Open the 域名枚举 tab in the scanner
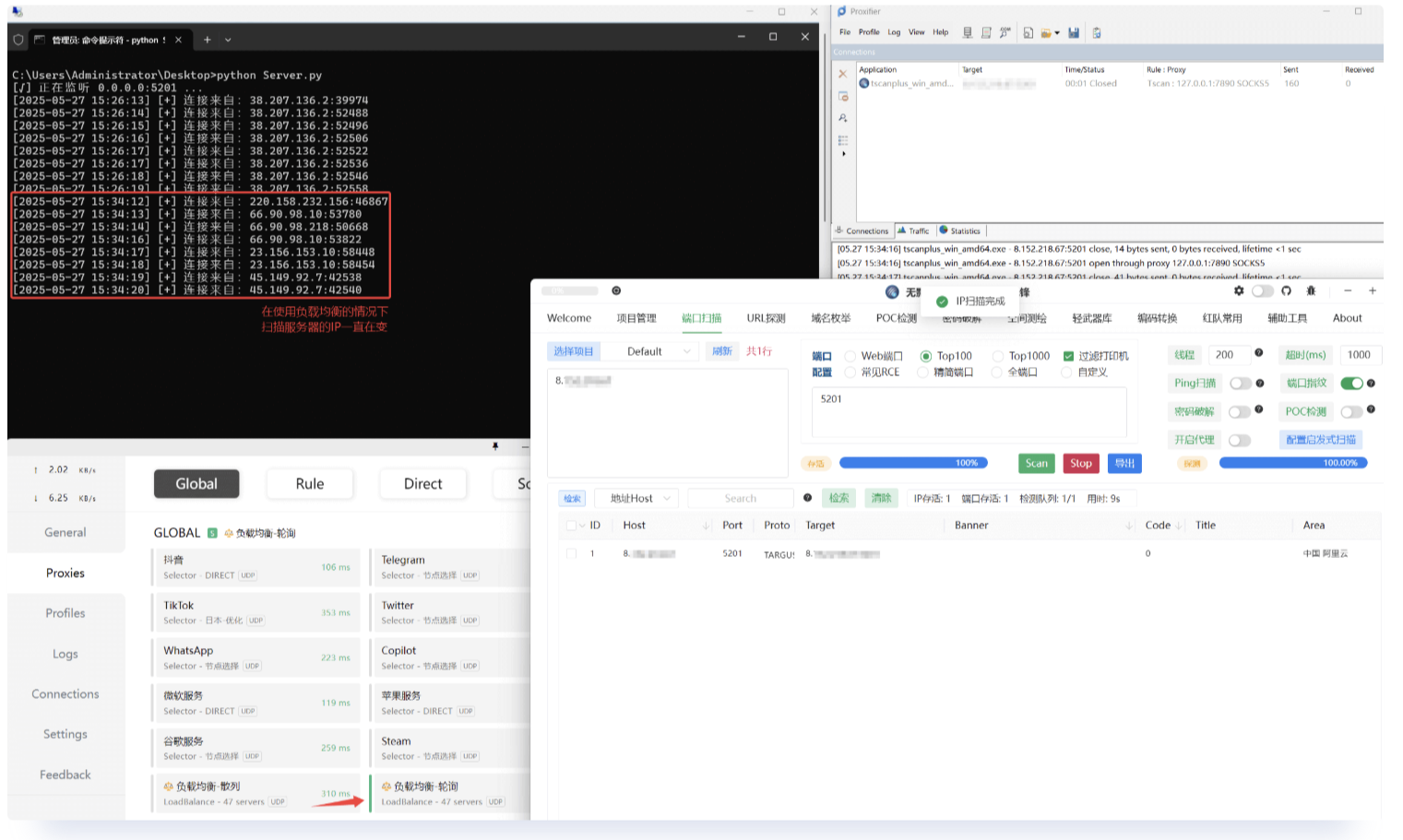This screenshot has height=840, width=1403. point(830,318)
